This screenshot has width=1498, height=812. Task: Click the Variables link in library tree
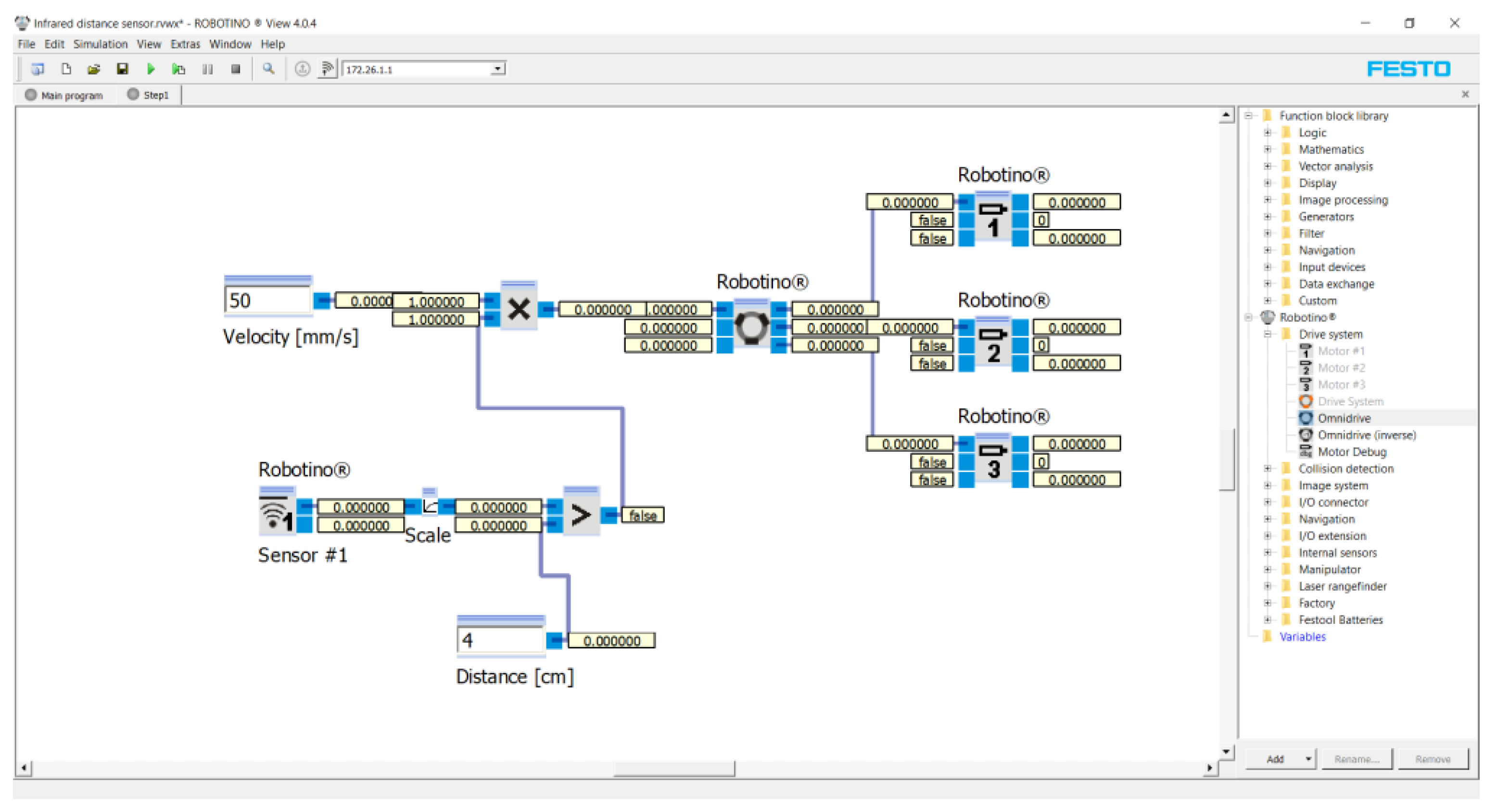tap(1302, 637)
